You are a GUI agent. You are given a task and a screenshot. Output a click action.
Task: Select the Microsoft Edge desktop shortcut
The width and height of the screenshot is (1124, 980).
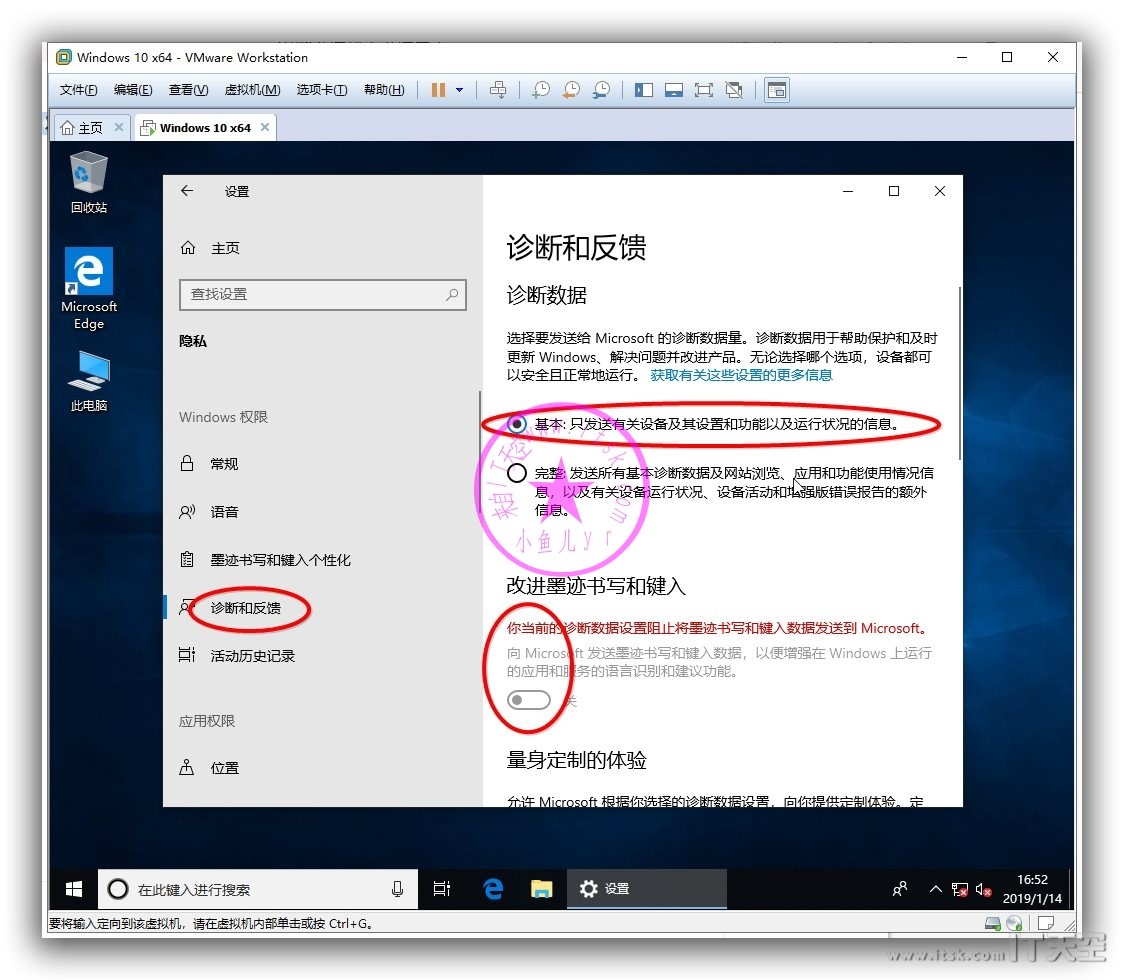click(x=89, y=289)
